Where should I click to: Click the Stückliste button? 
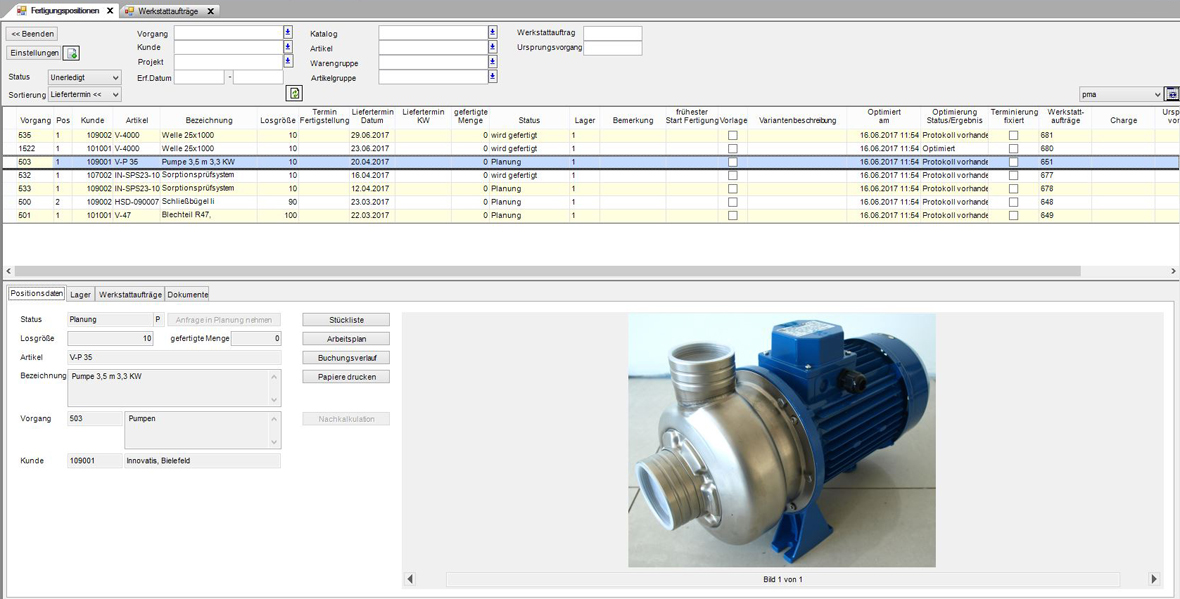346,320
